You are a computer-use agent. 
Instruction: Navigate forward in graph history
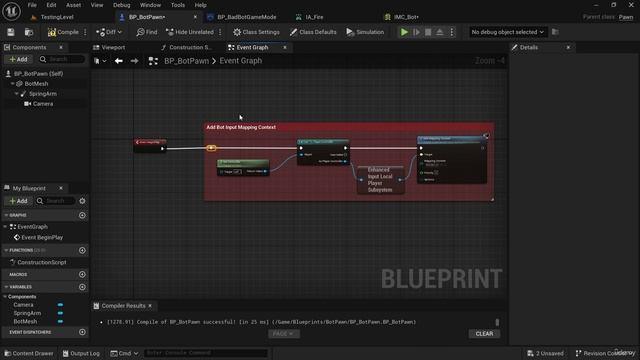134,61
